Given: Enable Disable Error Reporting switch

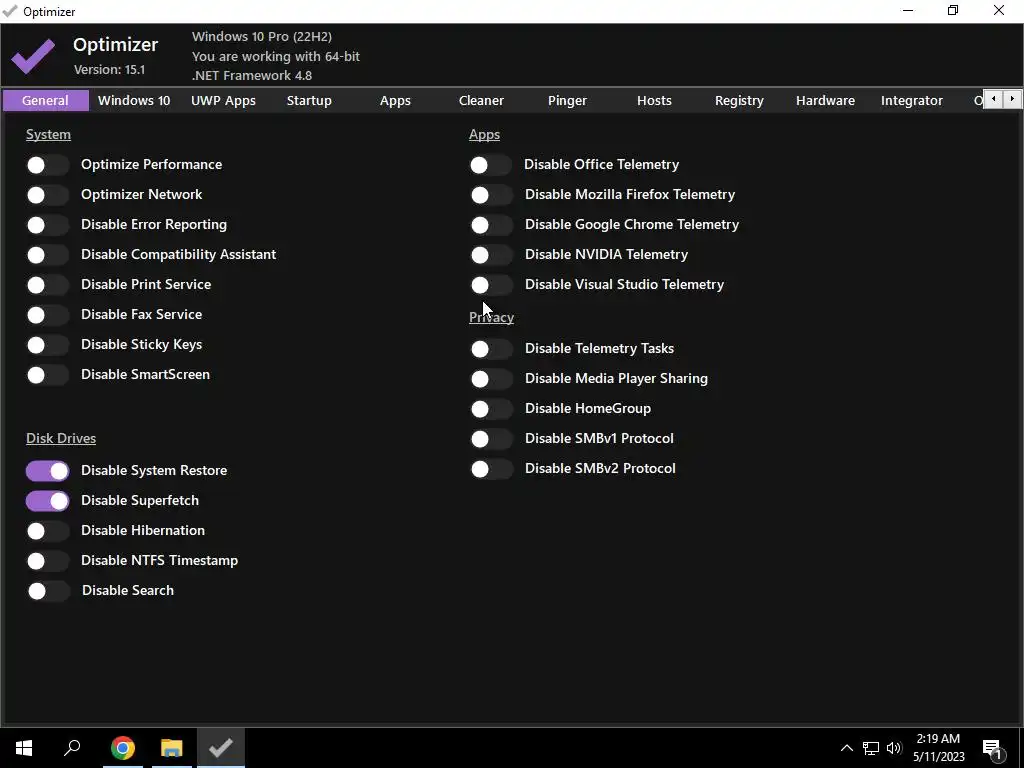Looking at the screenshot, I should (x=47, y=225).
